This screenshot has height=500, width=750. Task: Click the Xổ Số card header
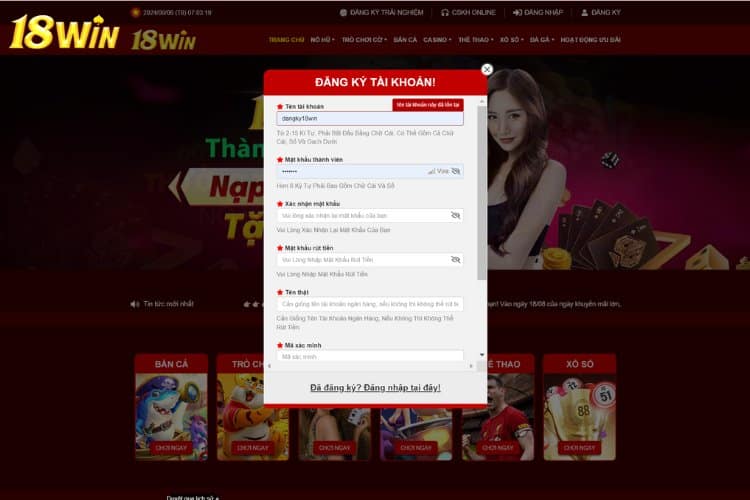click(x=580, y=364)
